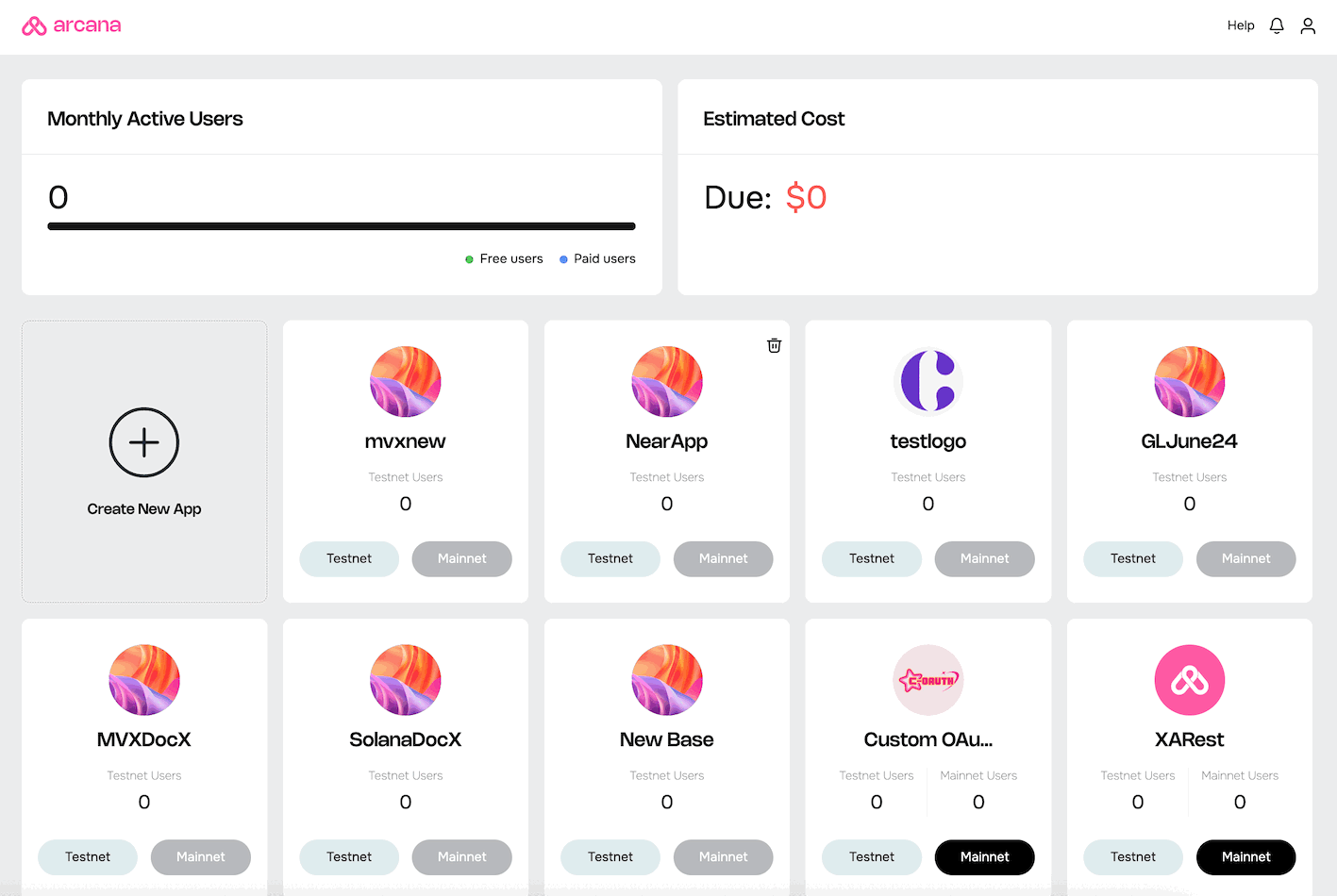Click the Custom OAuth app logo

(928, 680)
